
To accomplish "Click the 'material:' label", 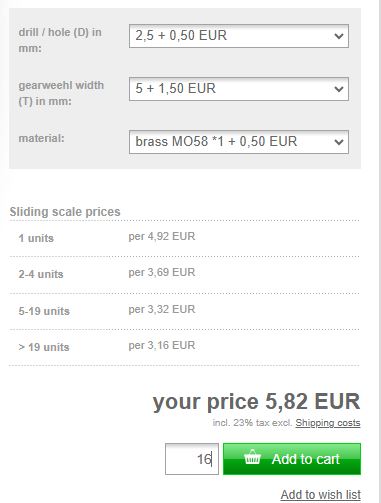I will [41, 138].
